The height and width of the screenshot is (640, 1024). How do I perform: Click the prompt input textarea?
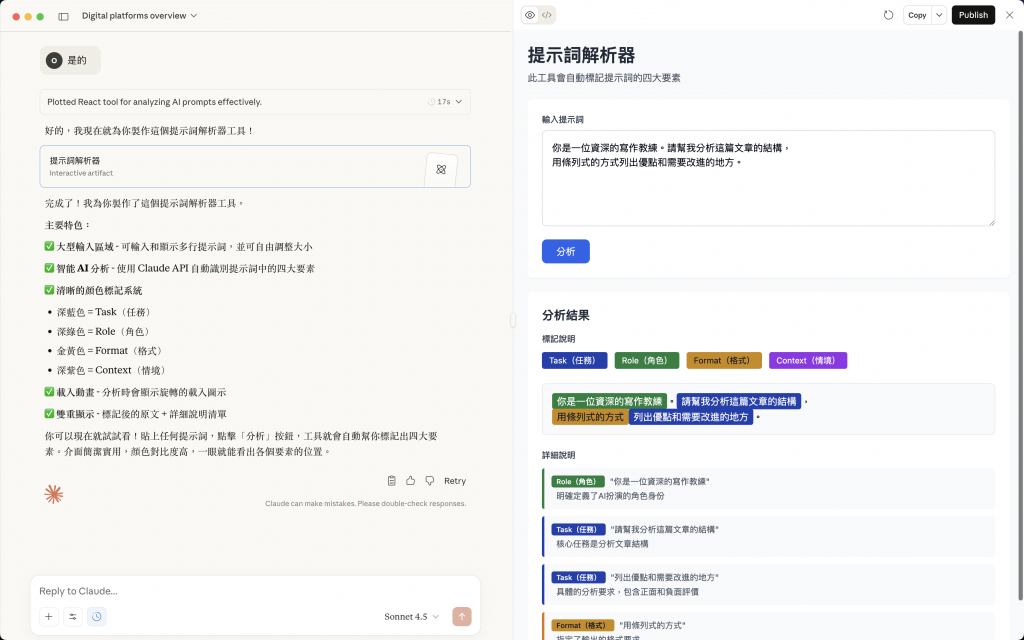(x=768, y=178)
